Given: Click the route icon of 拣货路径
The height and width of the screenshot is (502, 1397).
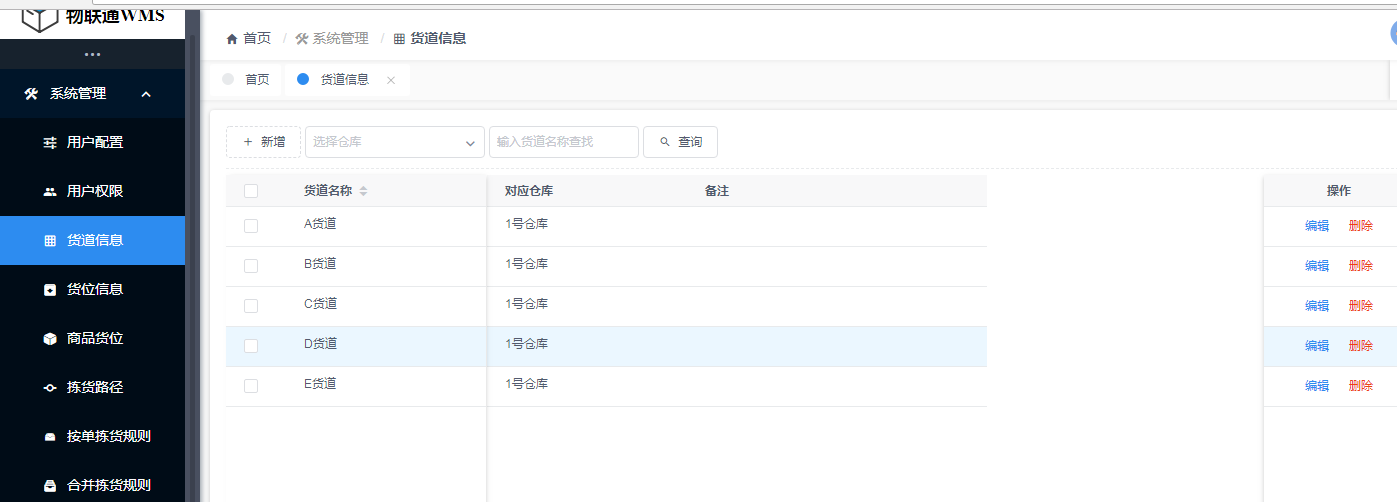Looking at the screenshot, I should [50, 388].
